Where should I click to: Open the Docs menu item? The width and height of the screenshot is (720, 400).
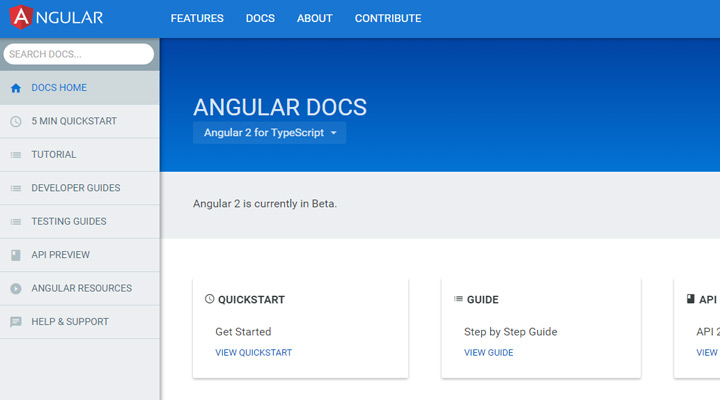(260, 18)
